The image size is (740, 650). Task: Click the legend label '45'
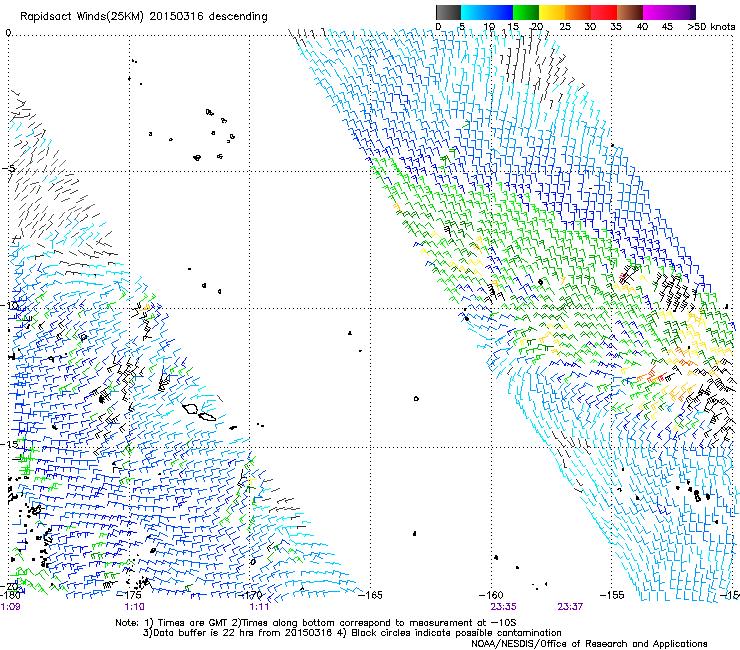[x=667, y=27]
